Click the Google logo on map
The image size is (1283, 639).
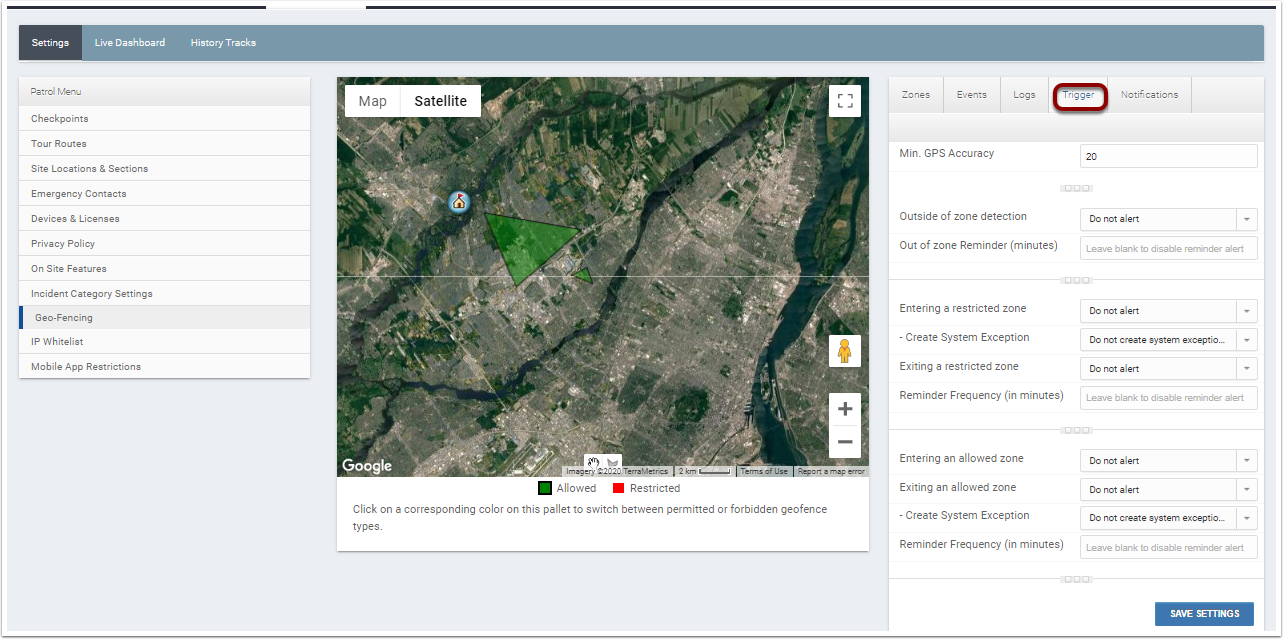coord(367,466)
